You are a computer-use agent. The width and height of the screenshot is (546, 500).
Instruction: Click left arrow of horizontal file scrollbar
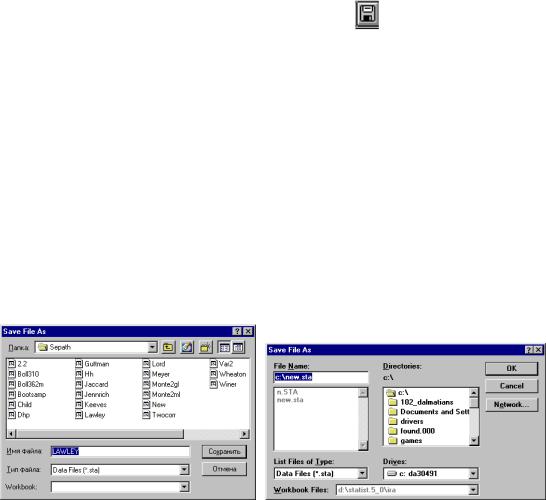point(11,434)
